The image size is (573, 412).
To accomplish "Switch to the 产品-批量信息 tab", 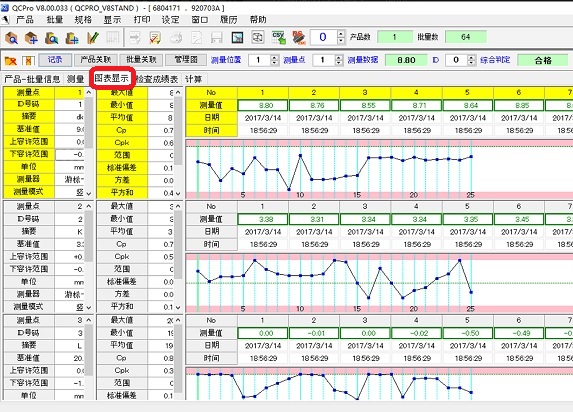I will point(32,79).
